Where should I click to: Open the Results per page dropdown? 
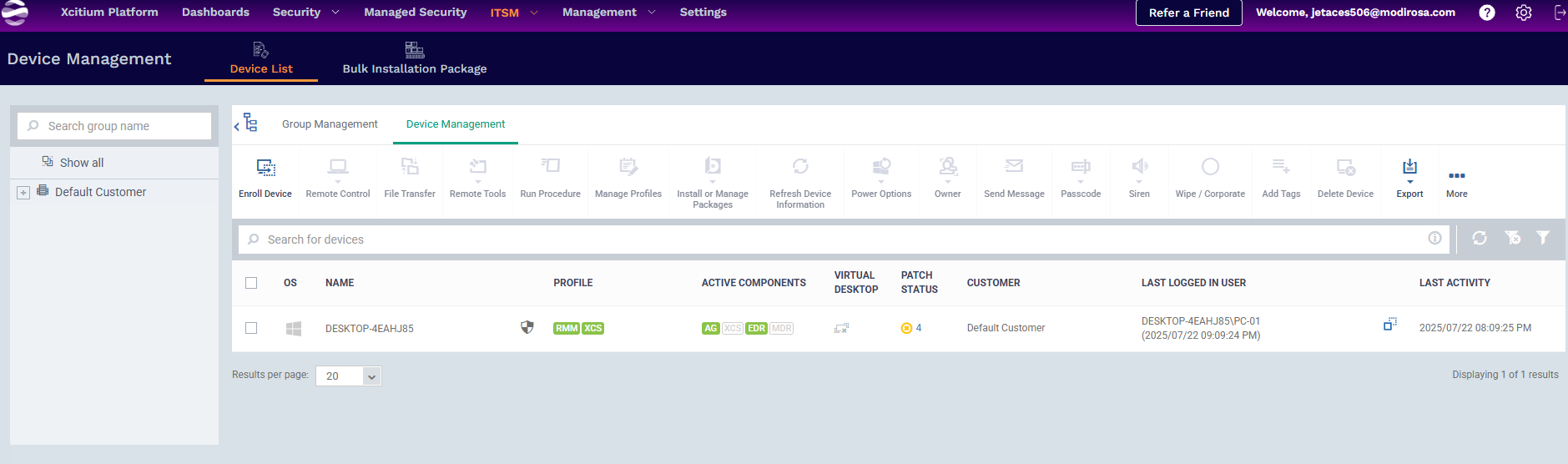coord(348,376)
